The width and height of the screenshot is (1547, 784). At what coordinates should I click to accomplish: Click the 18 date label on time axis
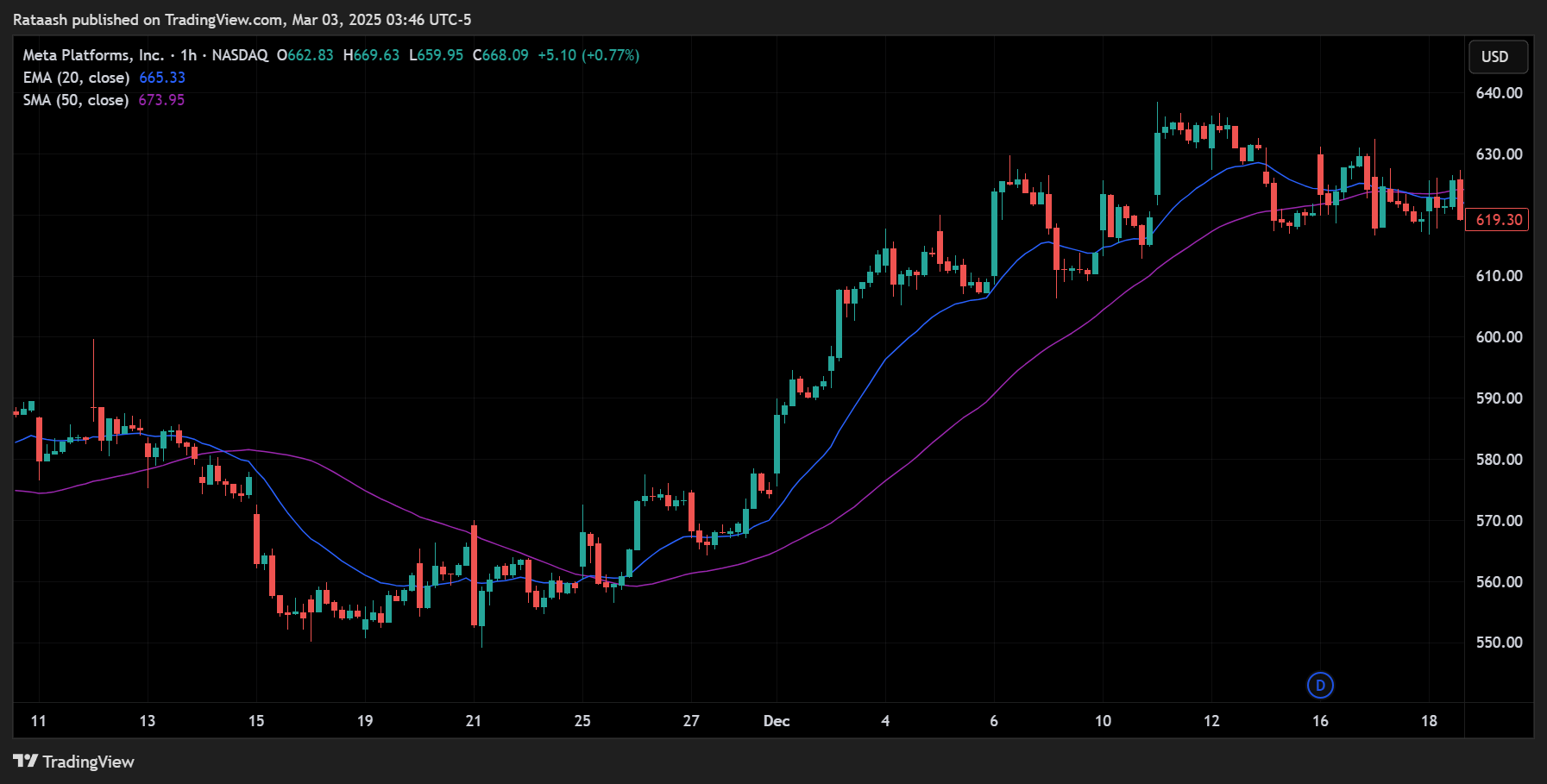click(x=1429, y=721)
